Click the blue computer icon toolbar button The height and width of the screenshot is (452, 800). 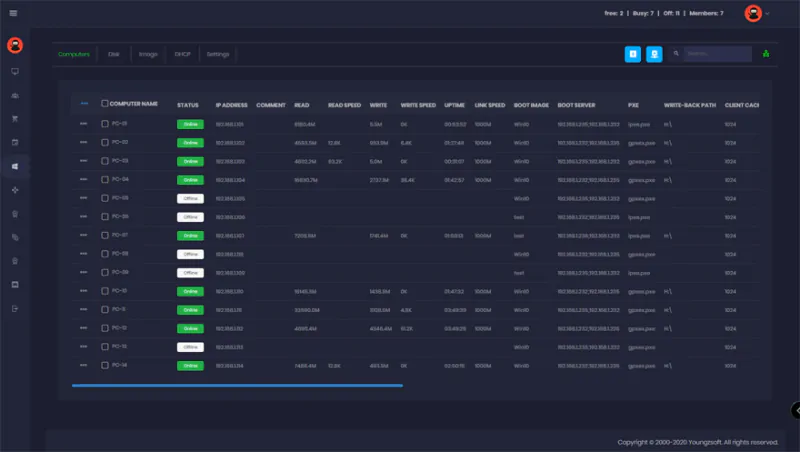(x=654, y=54)
